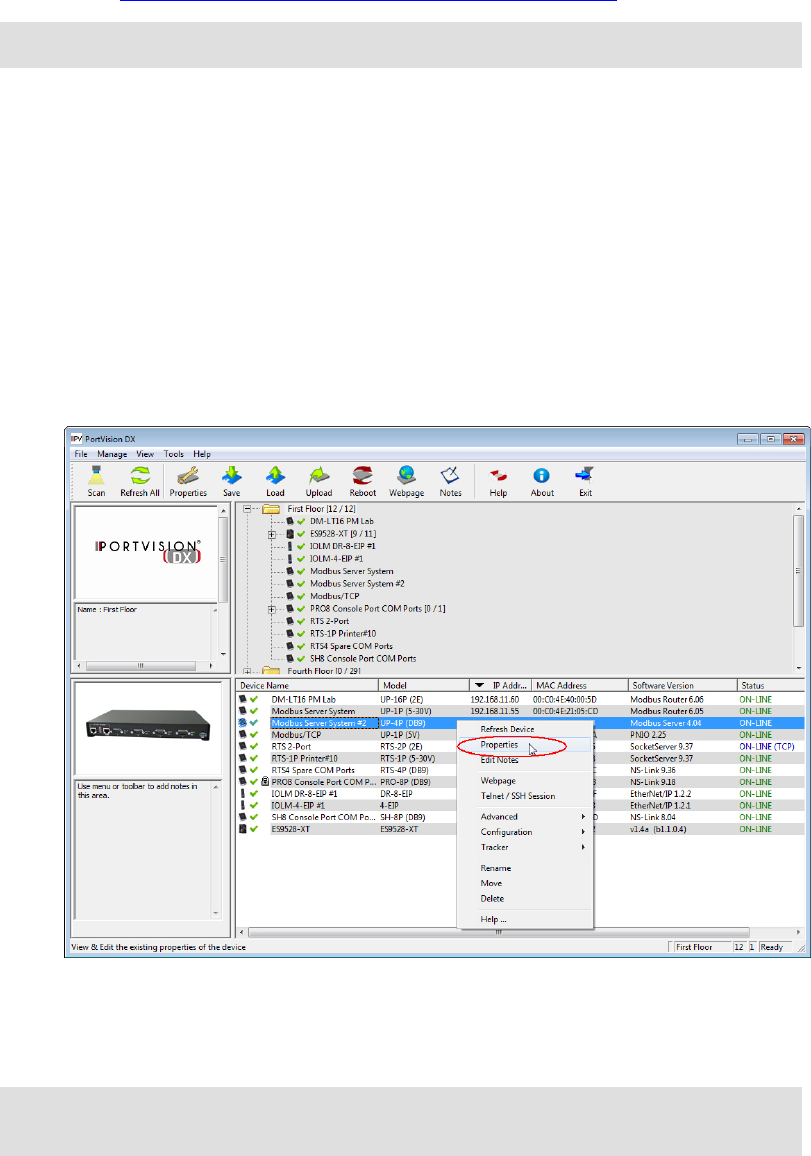
Task: Select Modbus/TCP in the tree
Action: coord(335,596)
